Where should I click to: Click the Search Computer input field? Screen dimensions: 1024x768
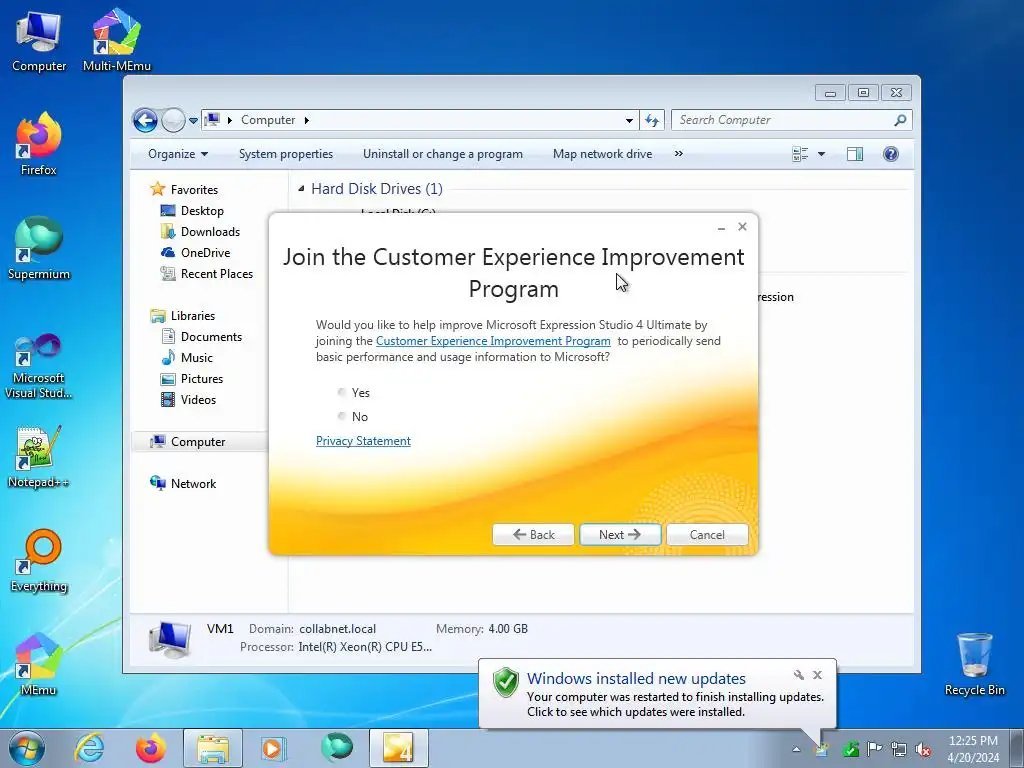click(x=784, y=120)
